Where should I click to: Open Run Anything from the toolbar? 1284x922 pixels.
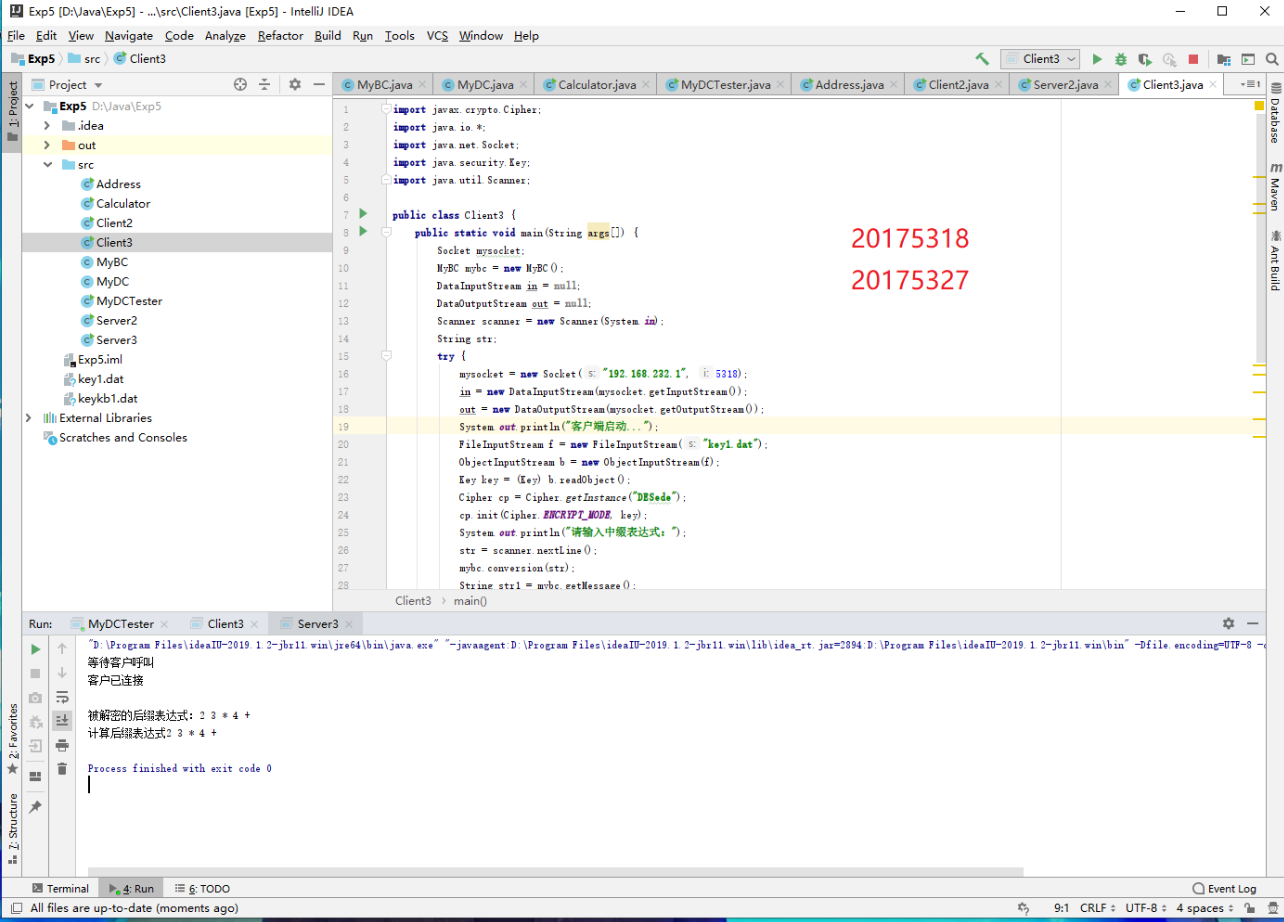(1248, 59)
